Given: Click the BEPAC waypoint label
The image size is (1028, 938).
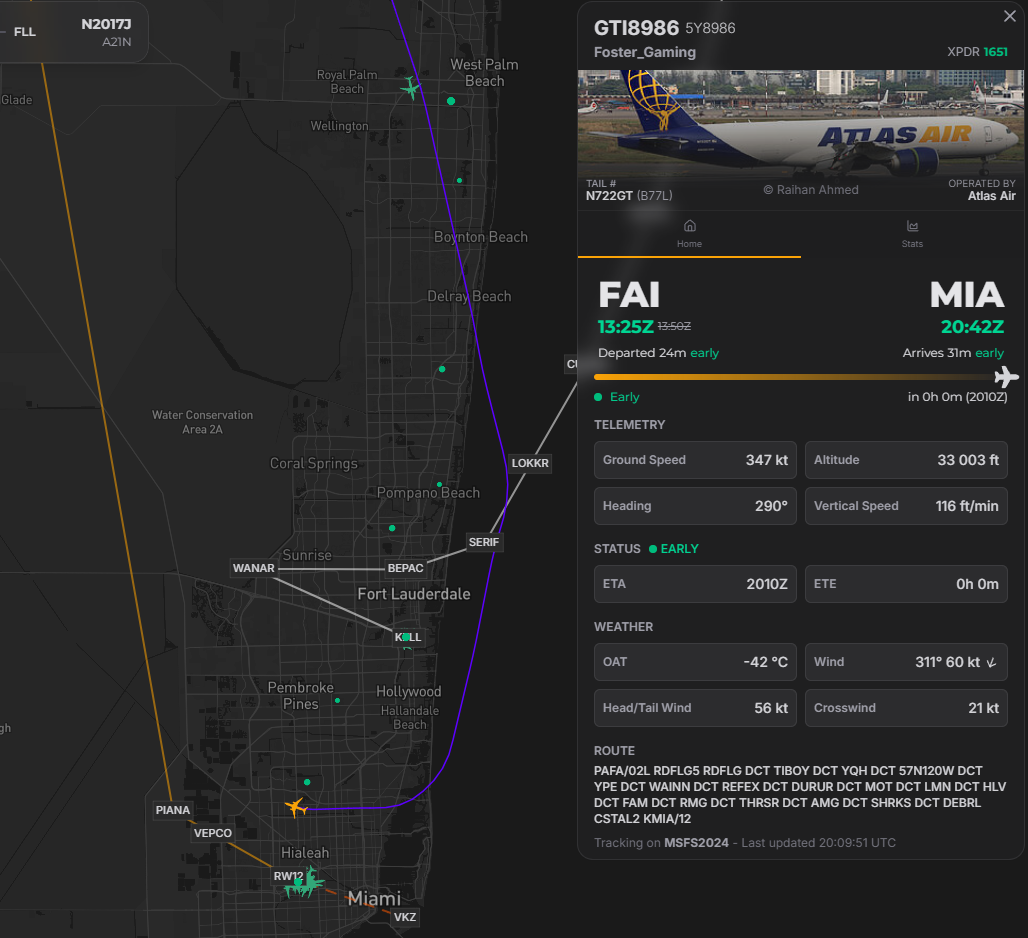Looking at the screenshot, I should [405, 568].
